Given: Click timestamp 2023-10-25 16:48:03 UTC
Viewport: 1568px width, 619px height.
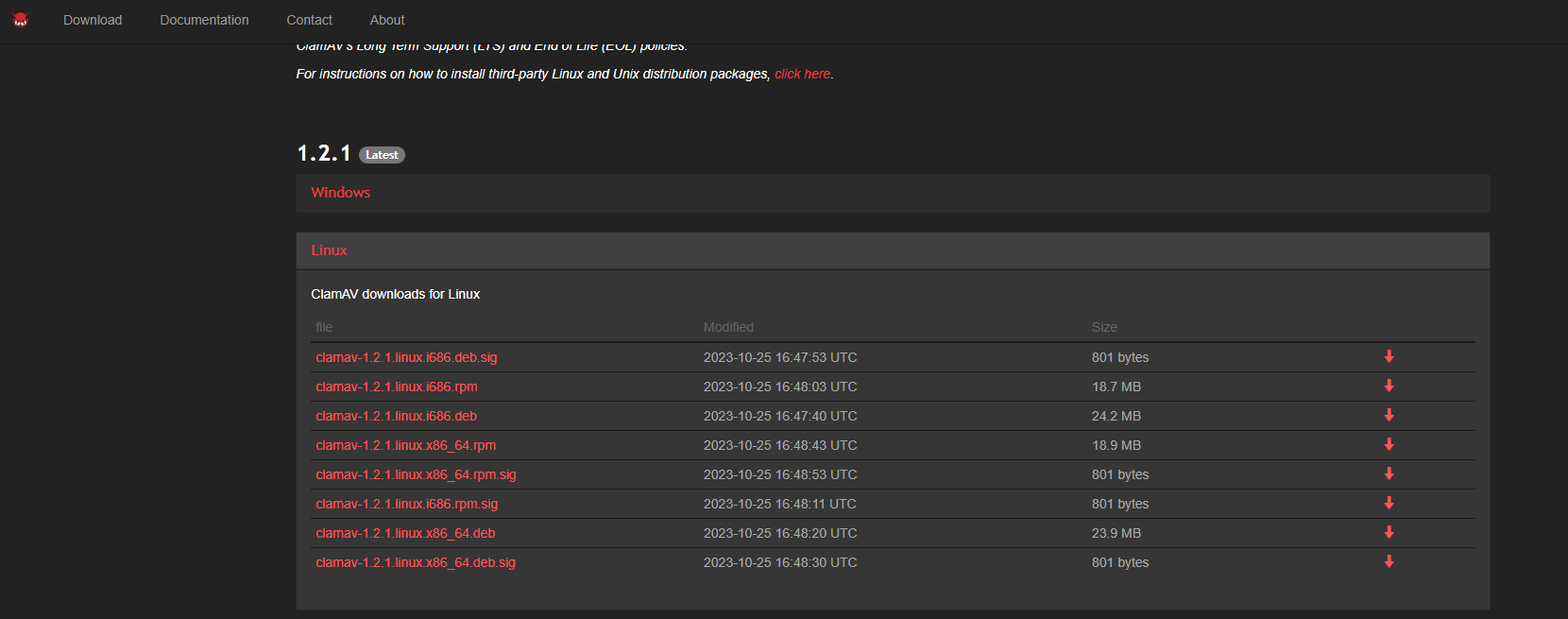Looking at the screenshot, I should coord(780,387).
